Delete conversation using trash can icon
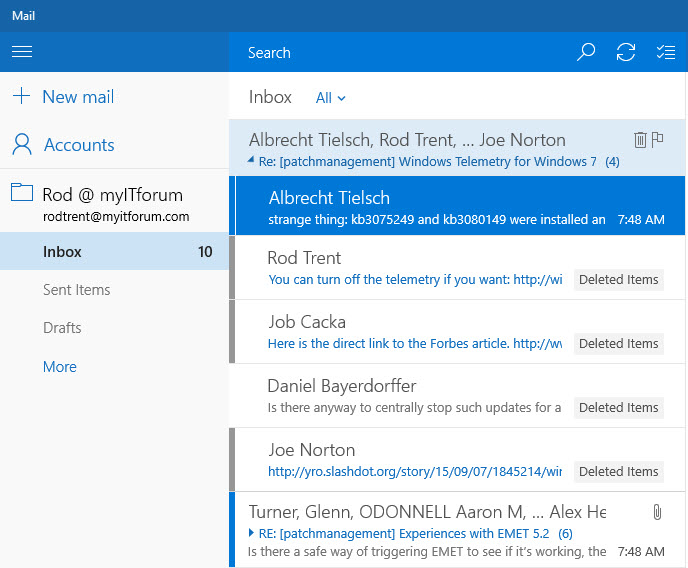Image resolution: width=688 pixels, height=568 pixels. coord(640,140)
